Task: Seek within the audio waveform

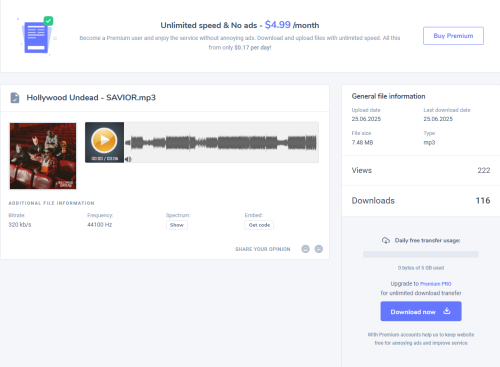Action: point(221,143)
